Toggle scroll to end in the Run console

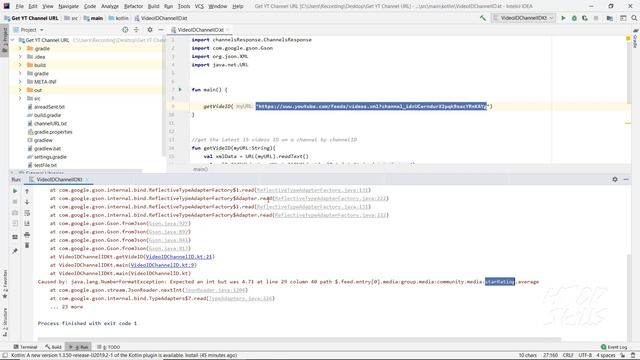click(x=27, y=224)
